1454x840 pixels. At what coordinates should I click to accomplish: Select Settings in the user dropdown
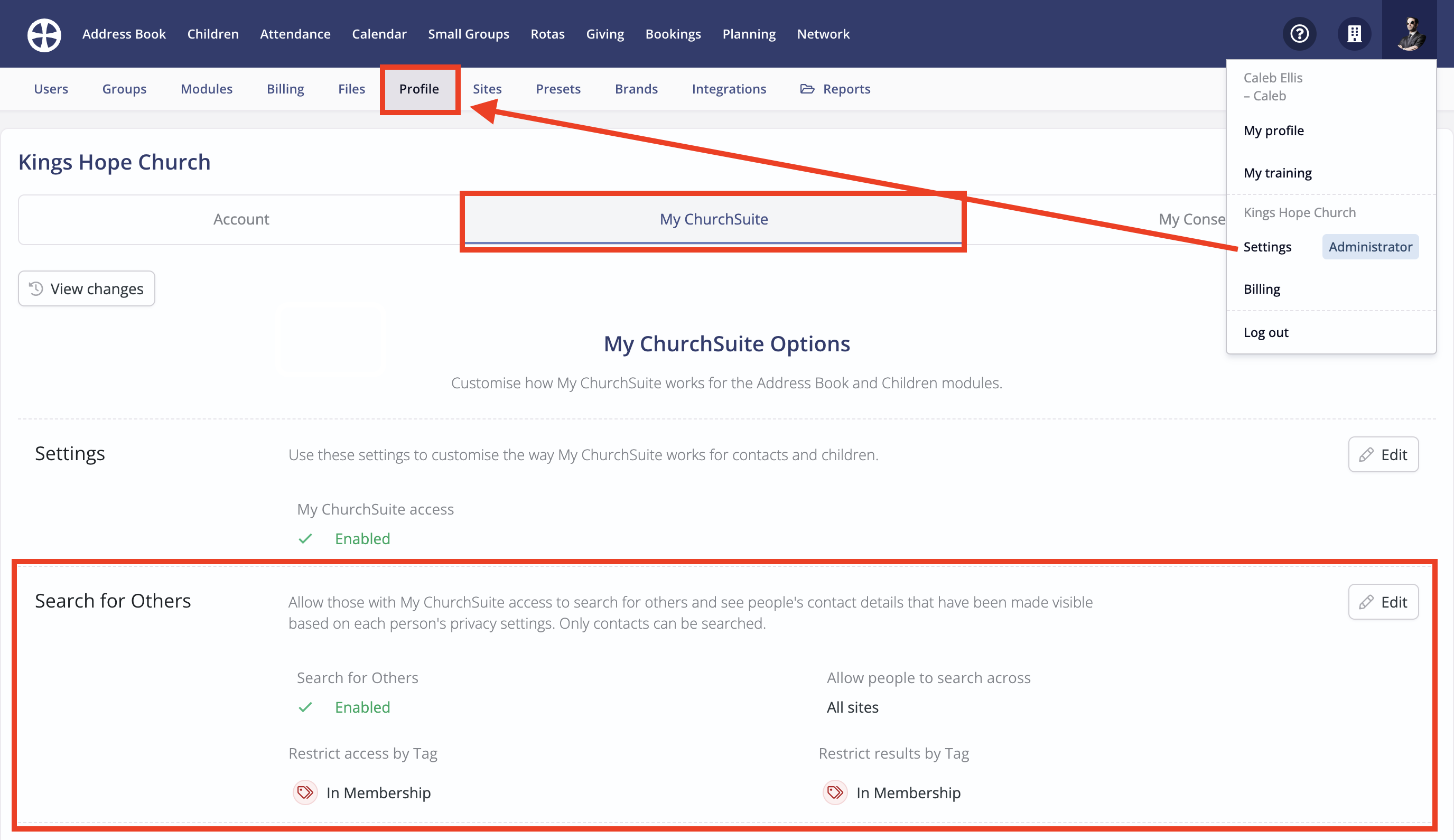[1267, 247]
